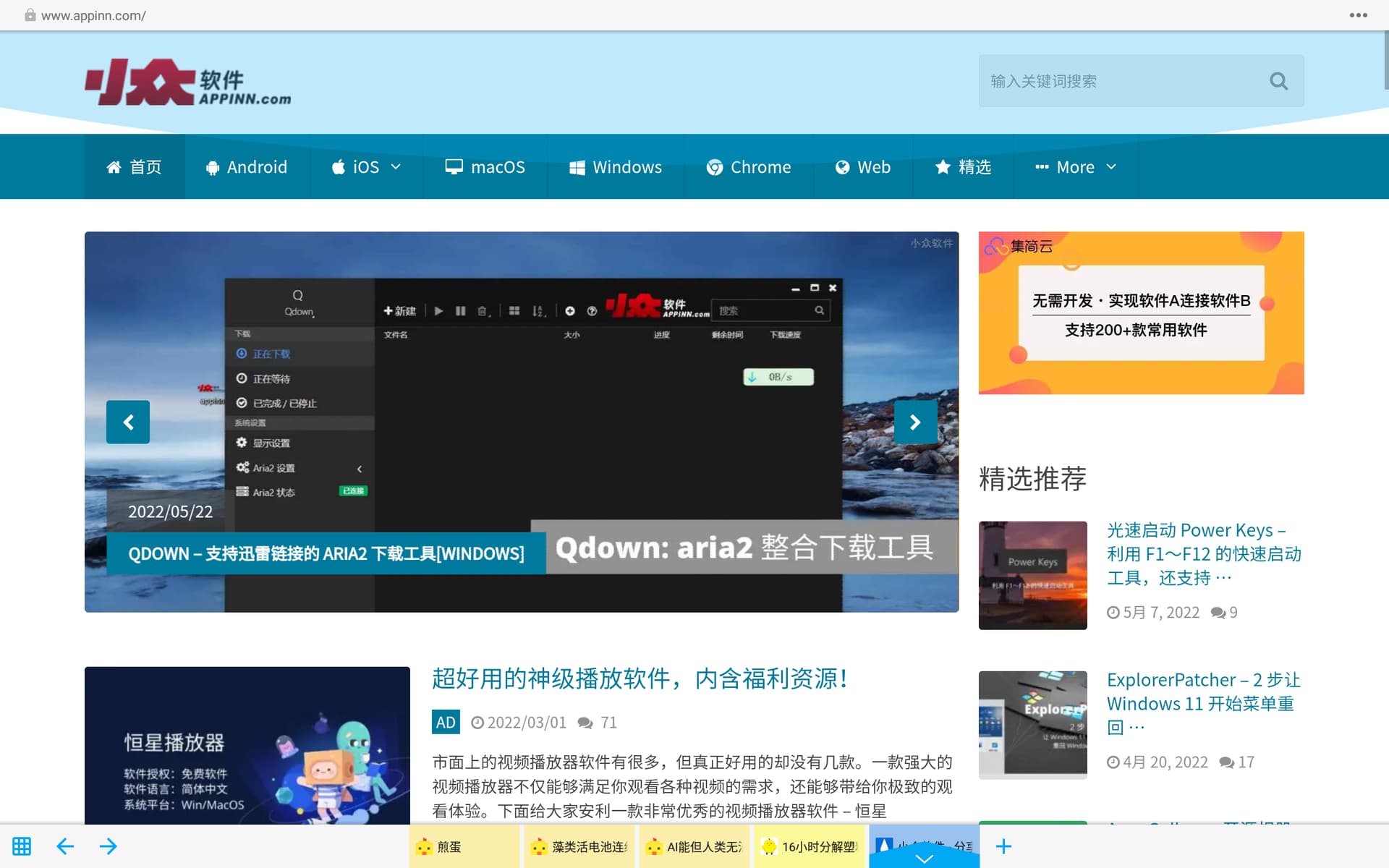Expand the iOS menu dropdown
The image size is (1389, 868).
coord(365,167)
